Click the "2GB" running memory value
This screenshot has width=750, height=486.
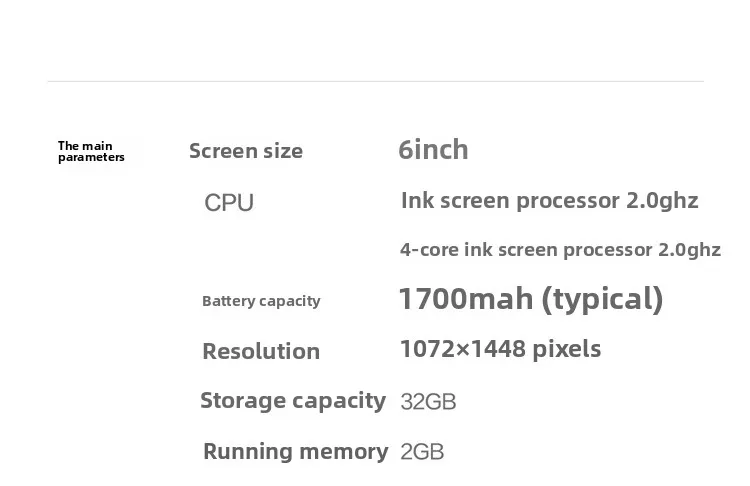tap(422, 452)
